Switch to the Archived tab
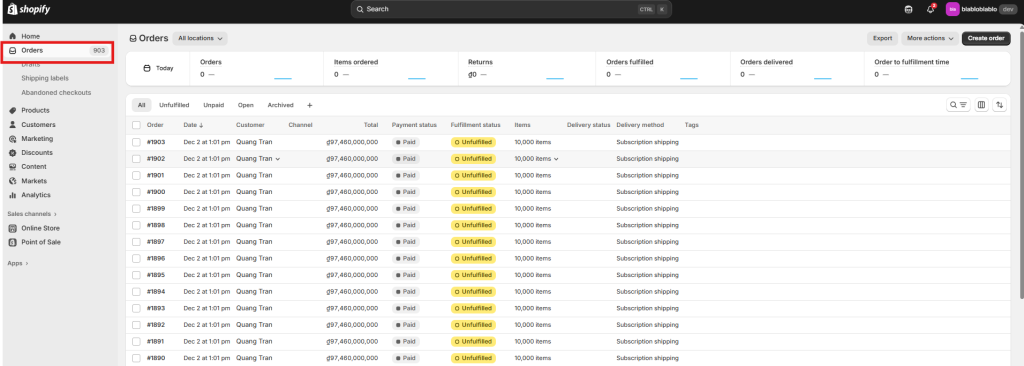The width and height of the screenshot is (1024, 366). tap(280, 105)
